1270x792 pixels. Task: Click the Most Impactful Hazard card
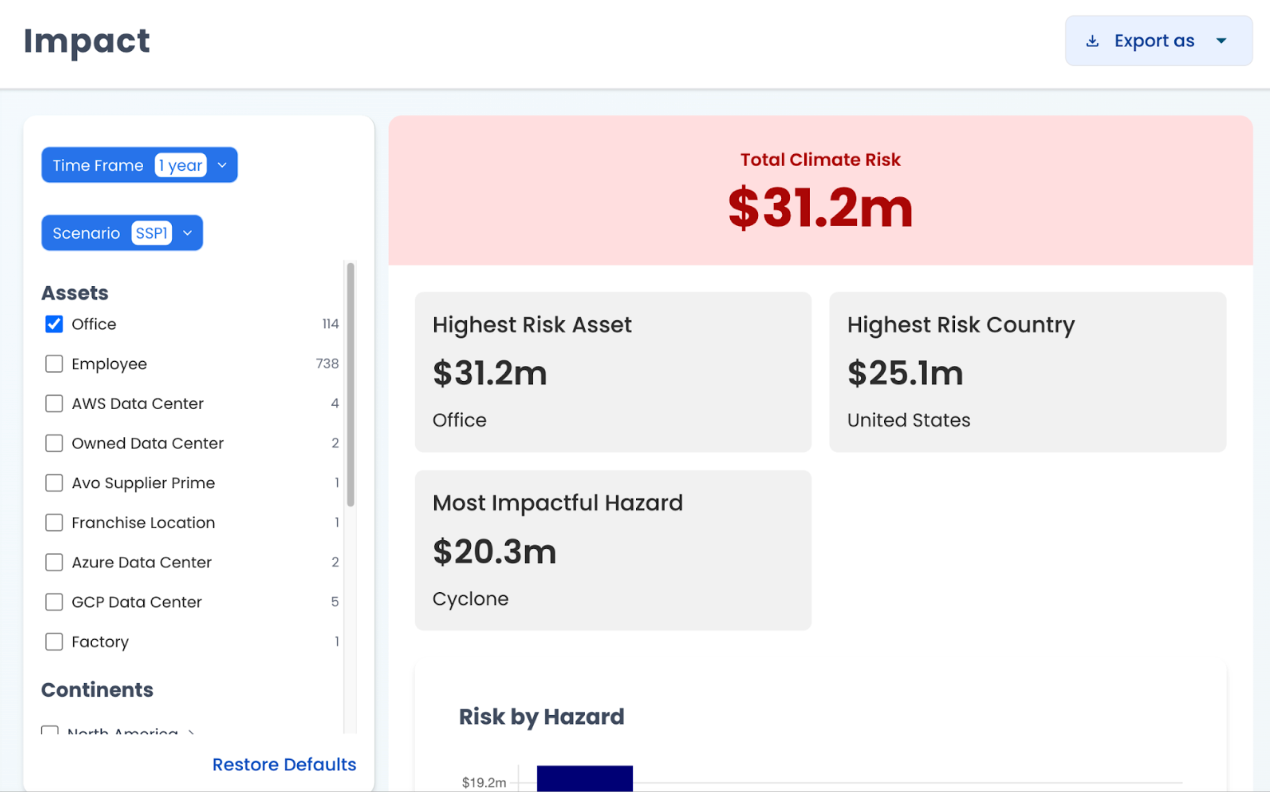613,550
